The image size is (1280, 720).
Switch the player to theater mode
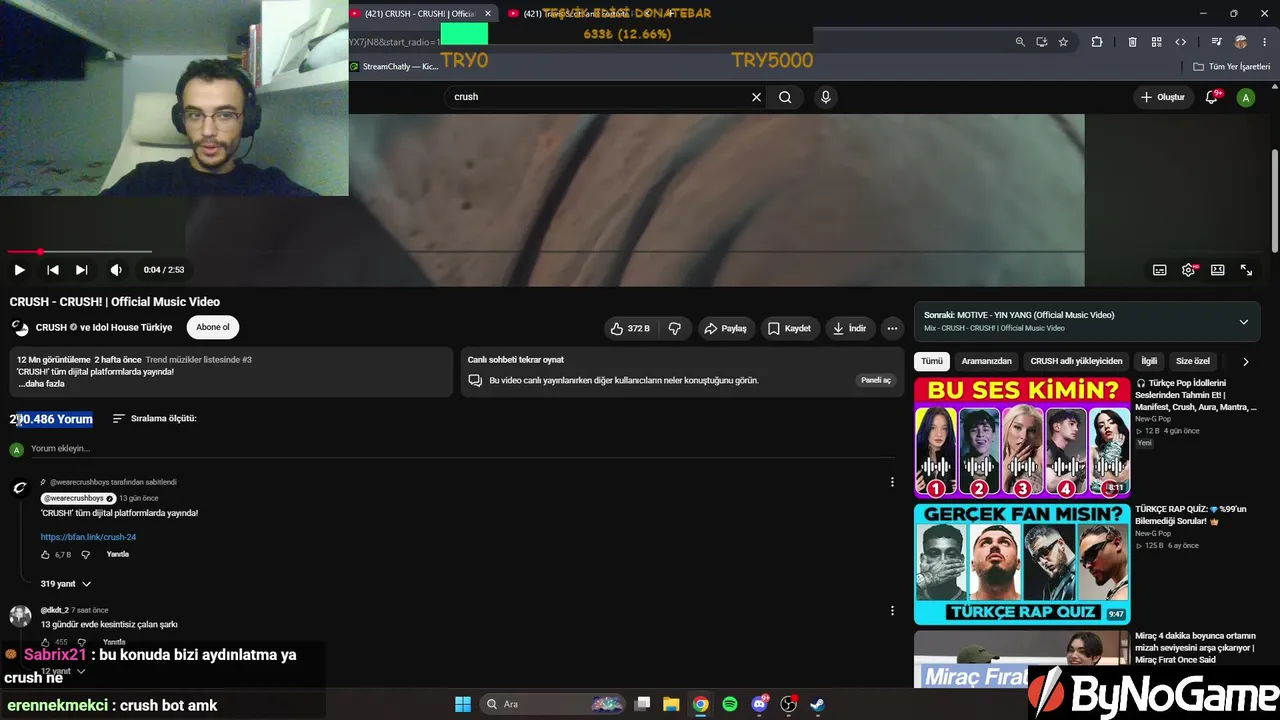click(x=1218, y=270)
